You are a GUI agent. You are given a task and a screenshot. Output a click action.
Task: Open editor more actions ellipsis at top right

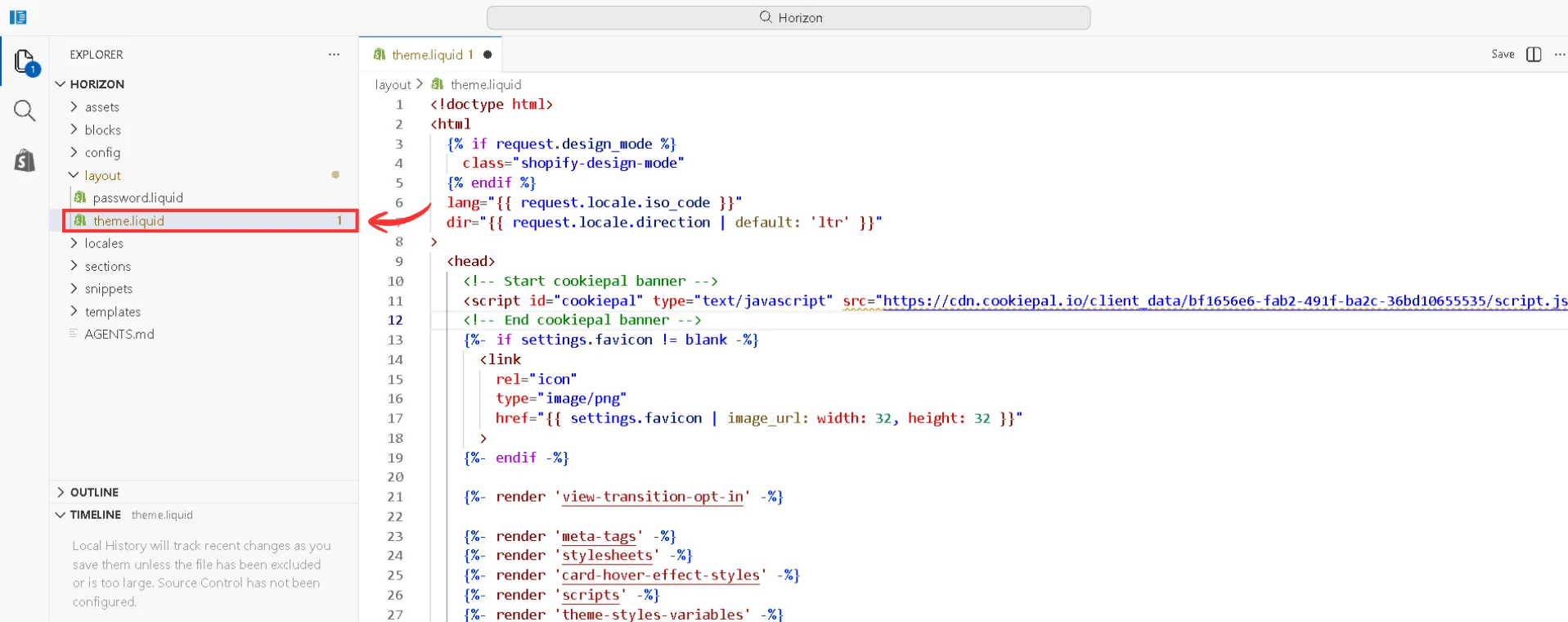coord(1559,54)
